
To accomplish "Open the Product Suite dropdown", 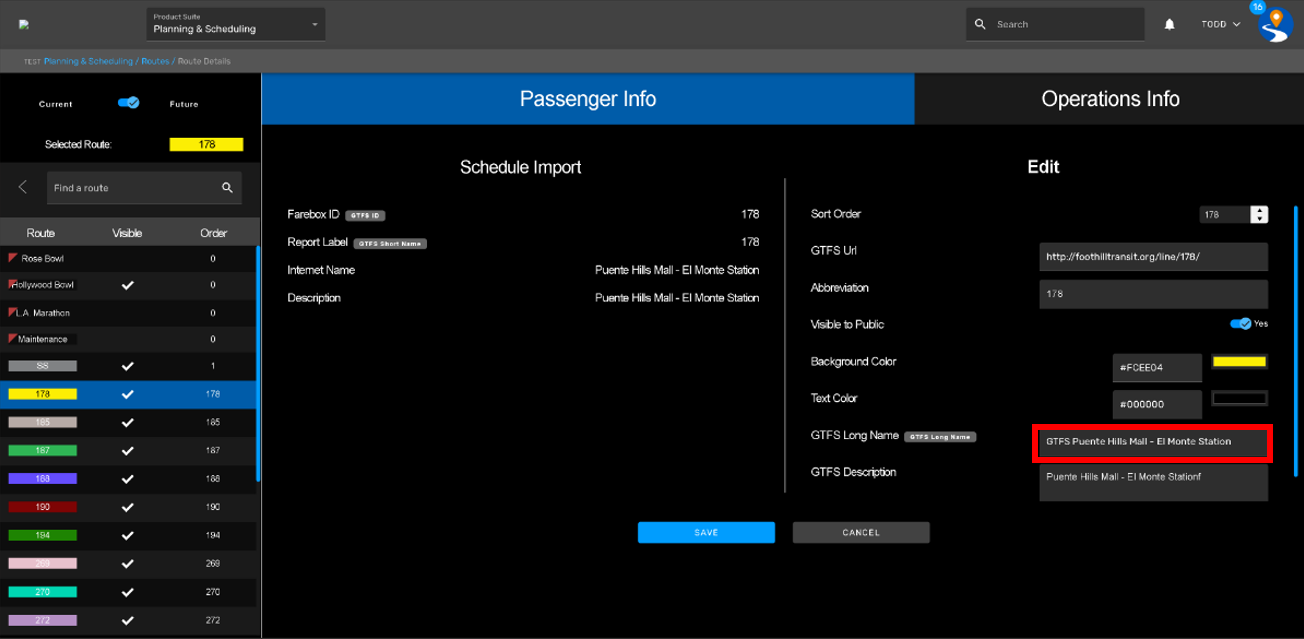I will coord(234,24).
